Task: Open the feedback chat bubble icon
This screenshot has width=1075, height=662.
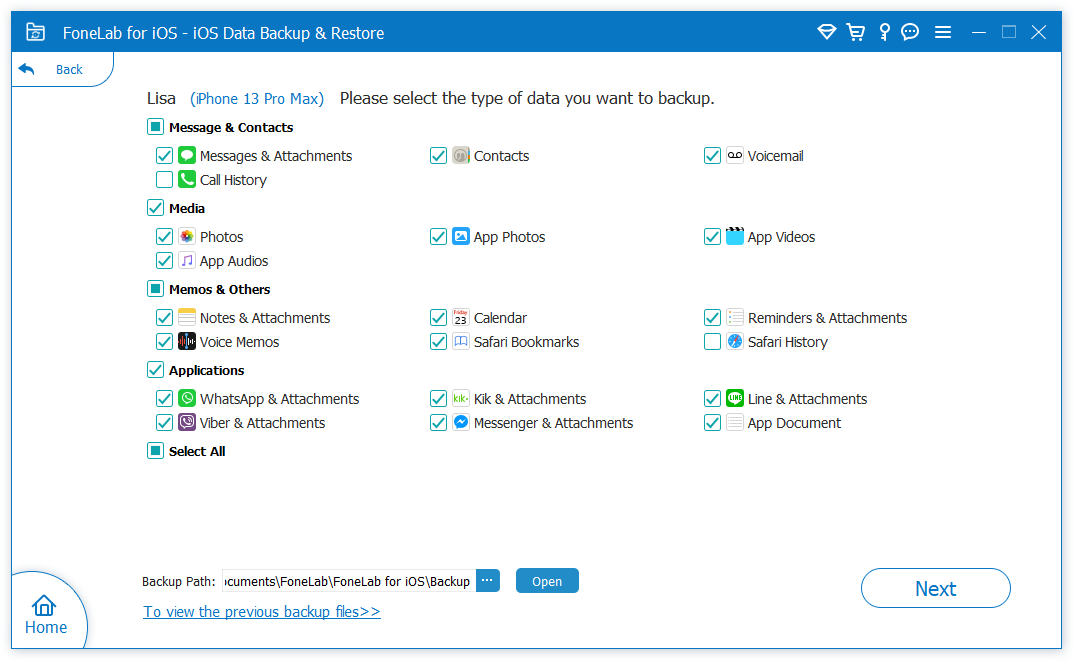Action: point(910,32)
